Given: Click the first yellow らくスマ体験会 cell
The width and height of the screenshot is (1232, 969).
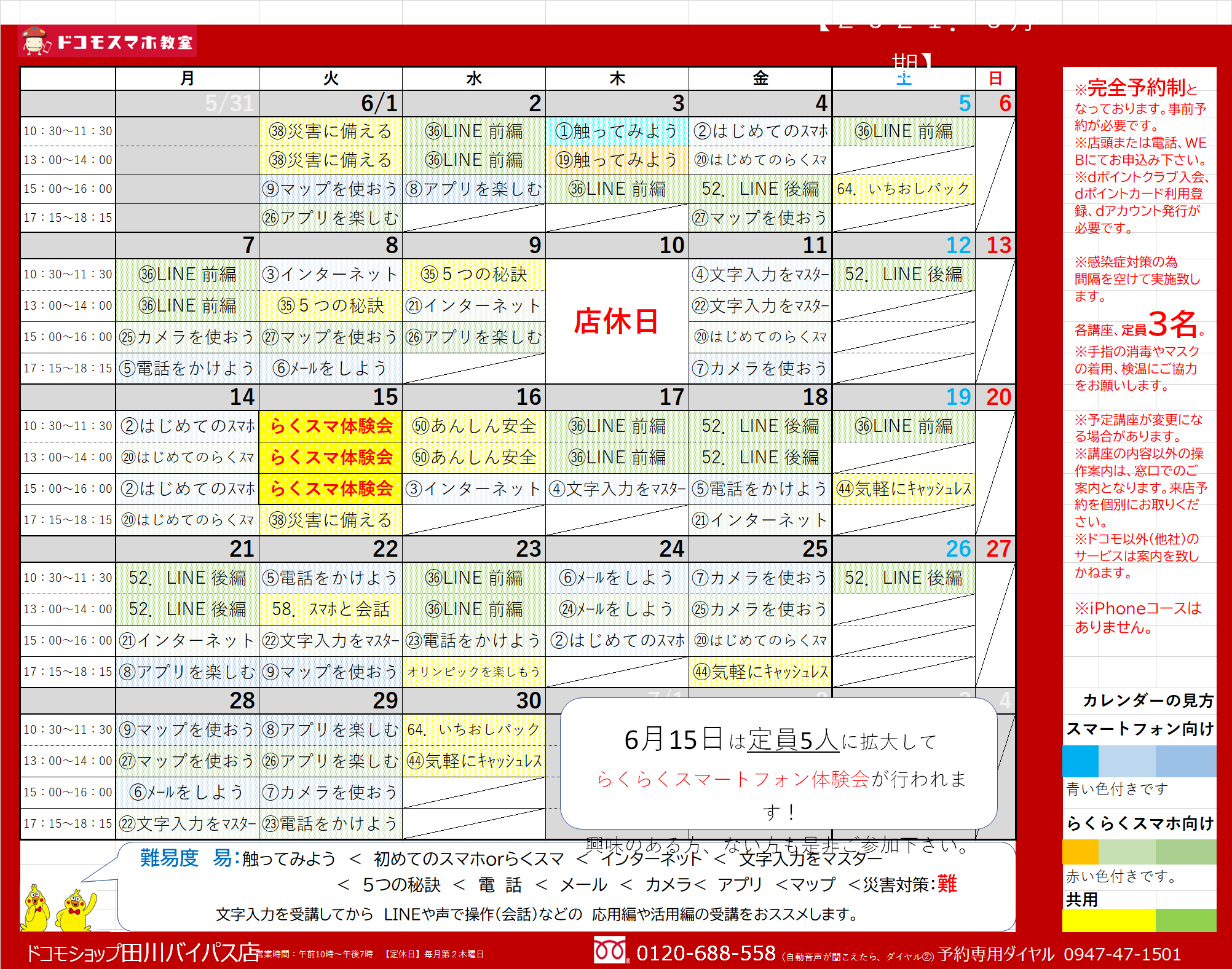Looking at the screenshot, I should click(x=331, y=426).
